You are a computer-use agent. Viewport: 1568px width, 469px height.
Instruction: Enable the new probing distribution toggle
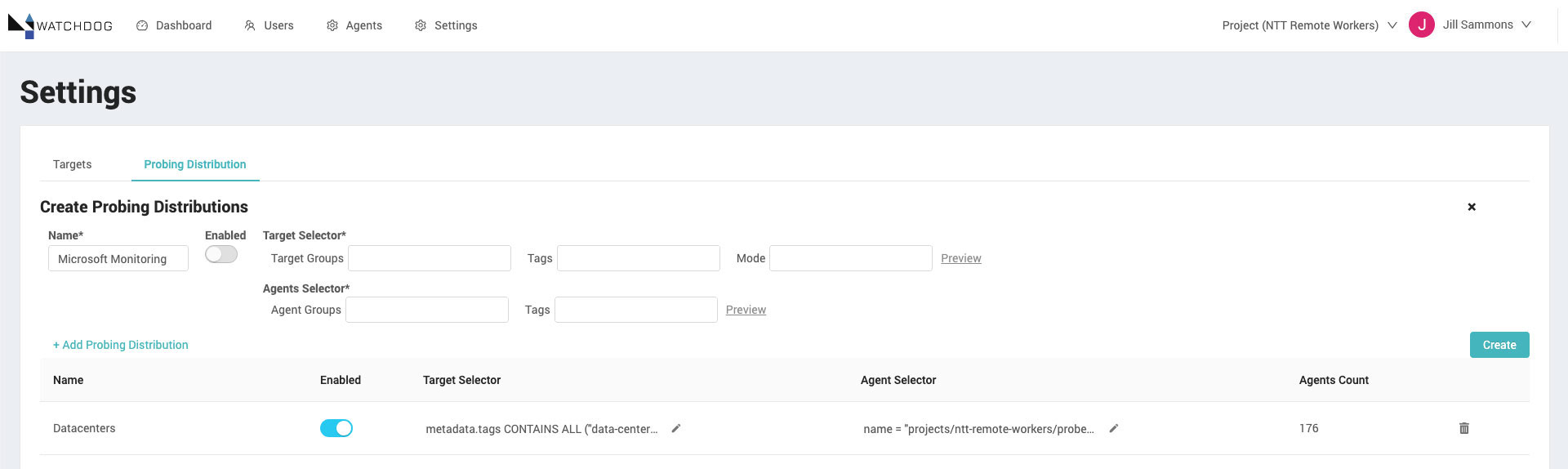point(221,254)
